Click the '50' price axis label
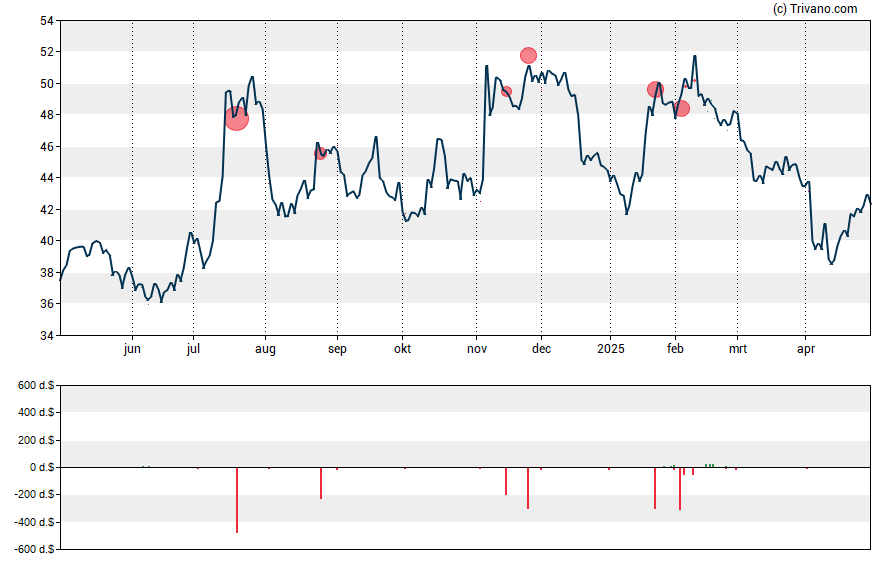888x565 pixels. click(47, 84)
